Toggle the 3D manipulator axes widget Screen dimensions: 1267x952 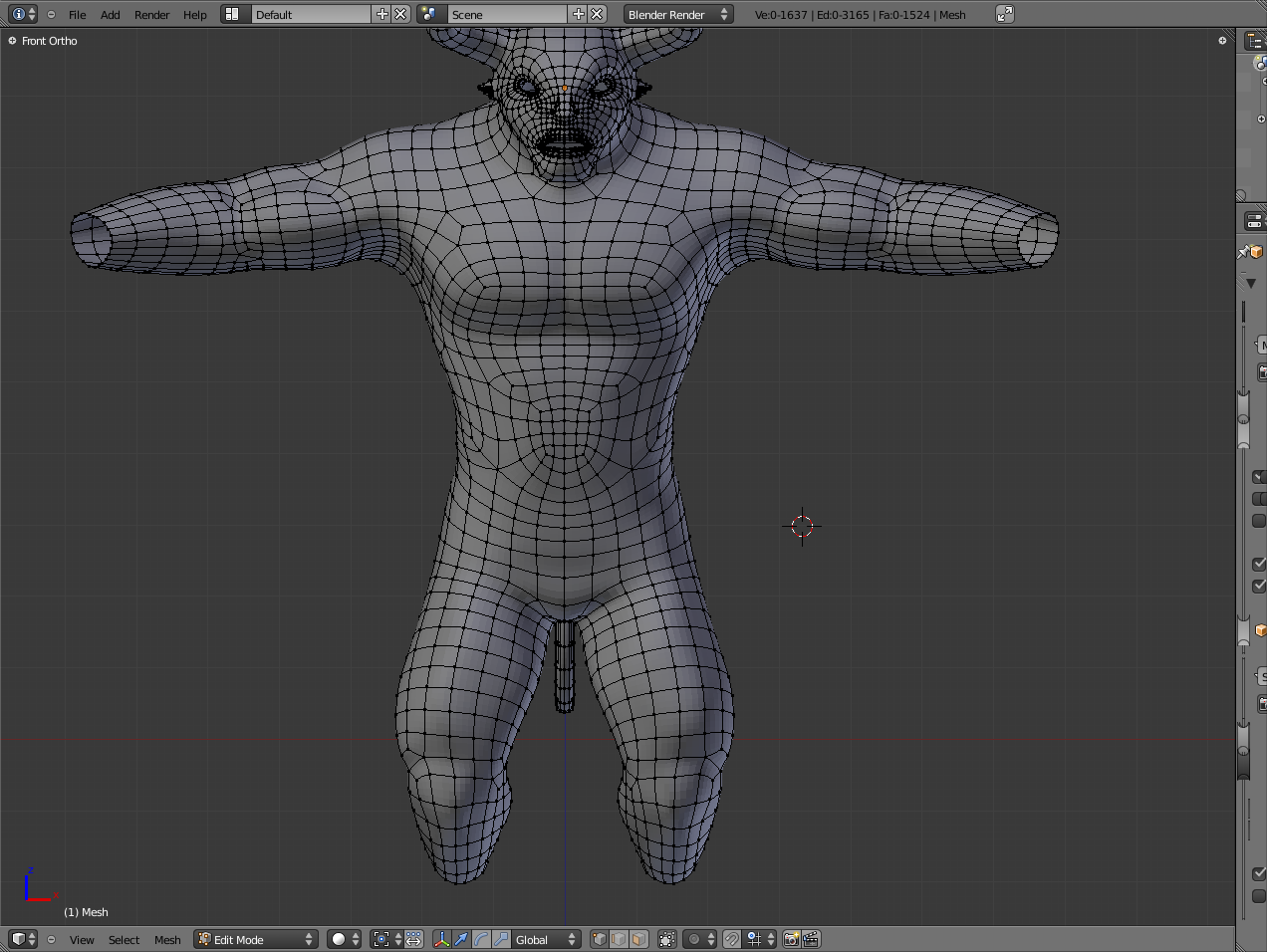click(x=441, y=939)
